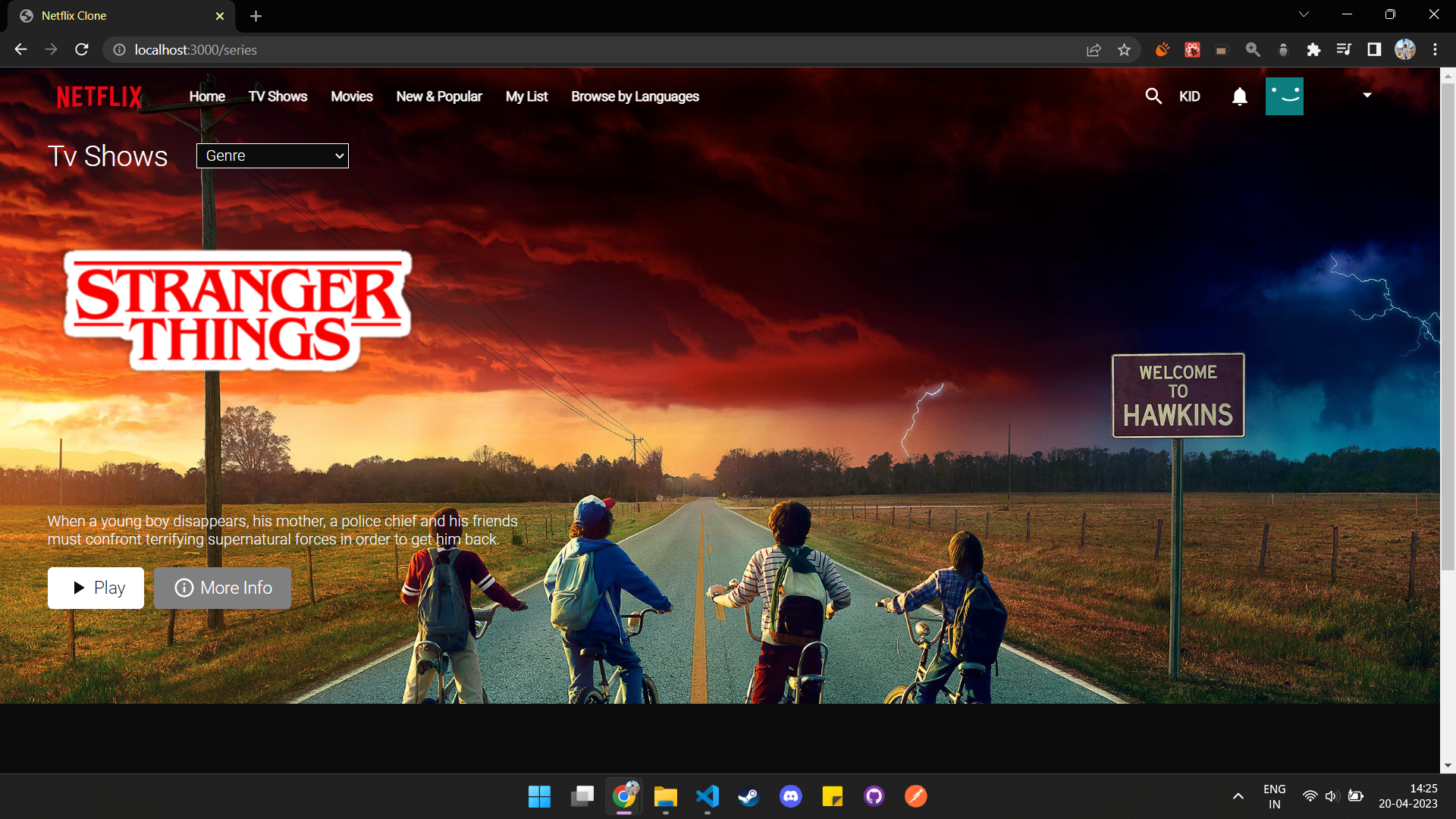
Task: Click the teal profile avatar
Action: point(1285,96)
